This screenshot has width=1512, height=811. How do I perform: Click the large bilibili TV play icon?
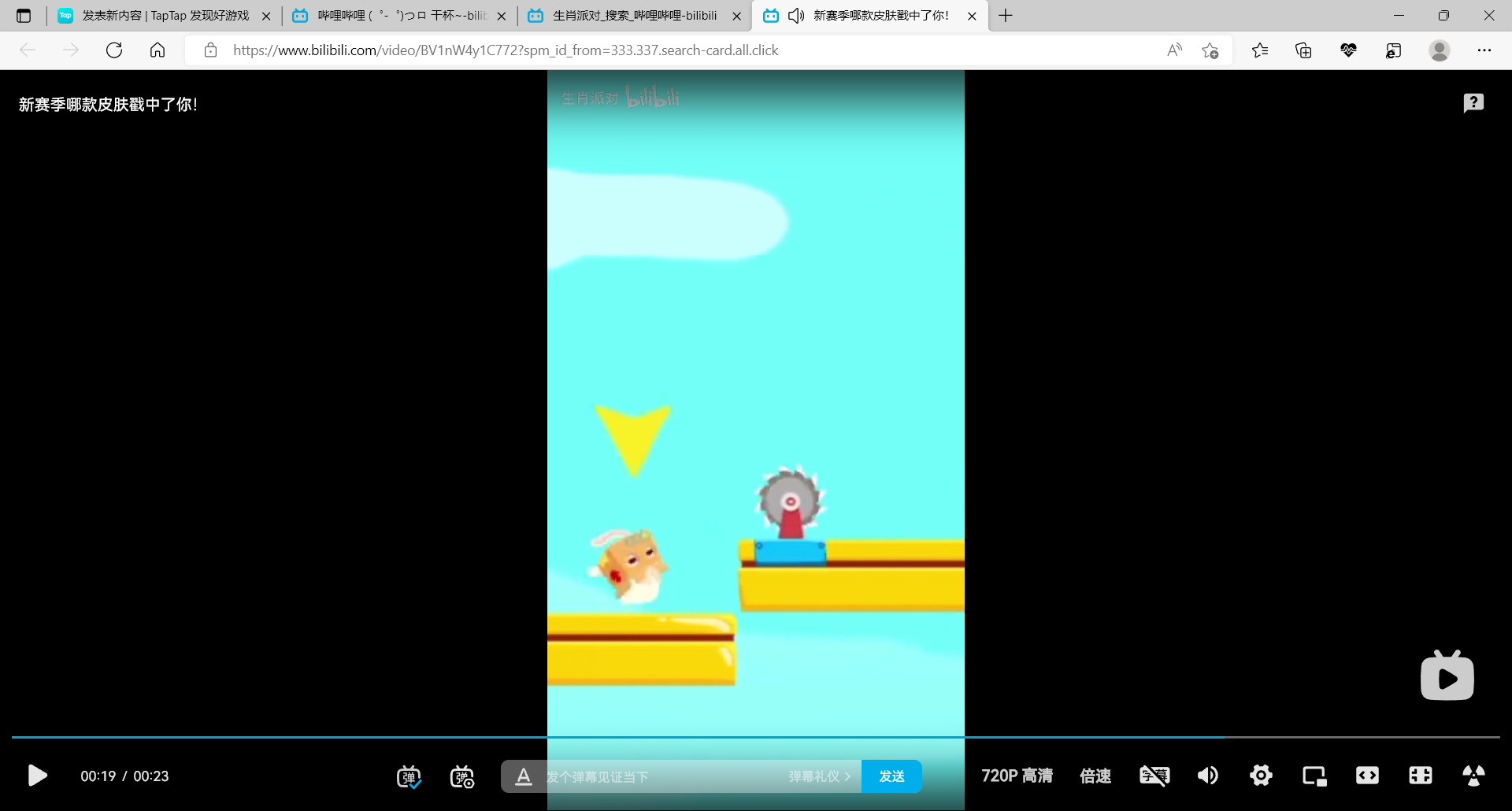1447,676
